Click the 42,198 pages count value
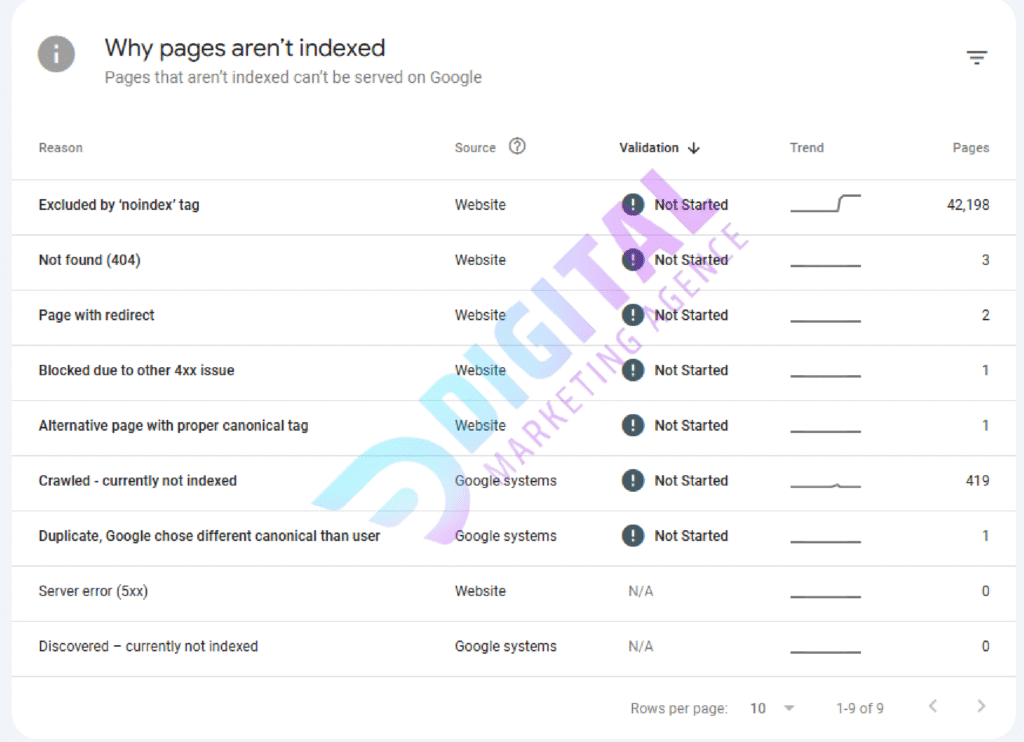 (x=966, y=204)
